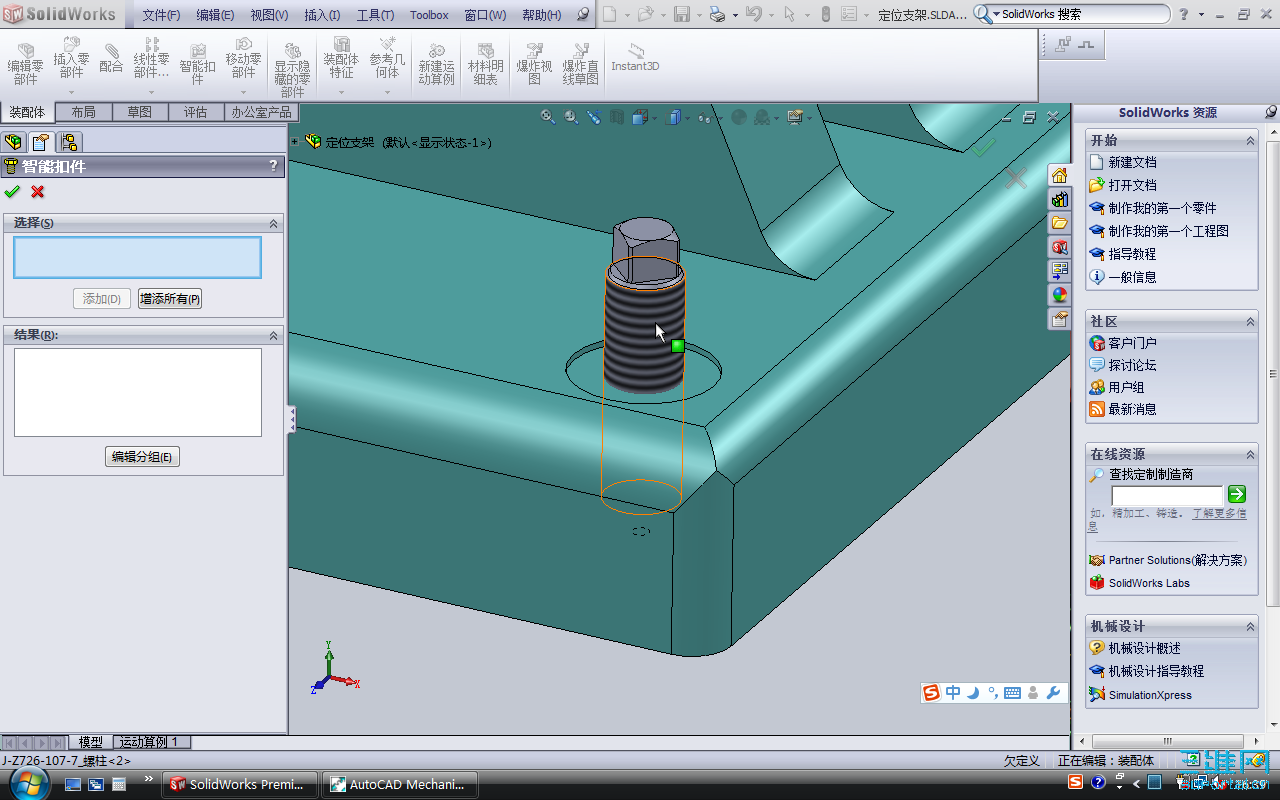Toggle Instant3D mode
The height and width of the screenshot is (800, 1280).
[635, 59]
